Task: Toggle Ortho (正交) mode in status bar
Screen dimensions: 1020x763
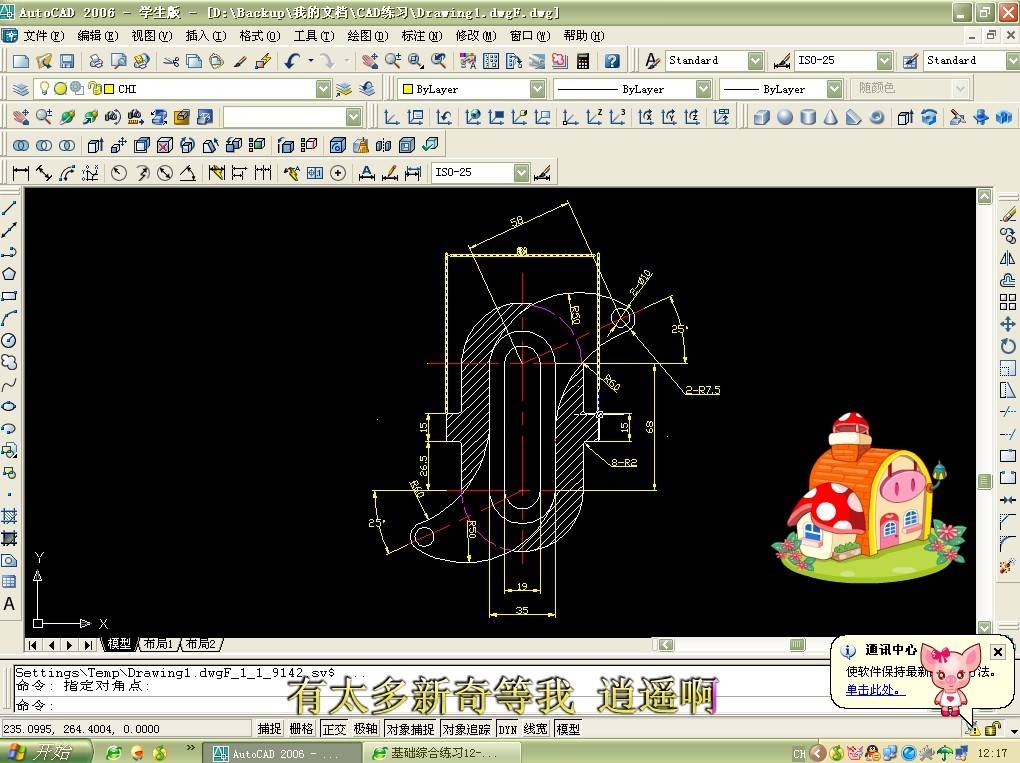Action: tap(334, 729)
